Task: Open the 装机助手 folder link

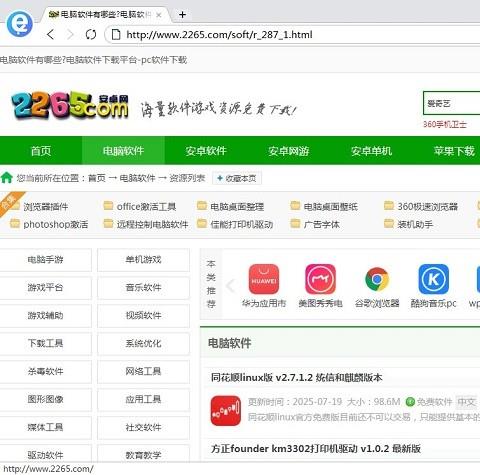Action: point(415,224)
